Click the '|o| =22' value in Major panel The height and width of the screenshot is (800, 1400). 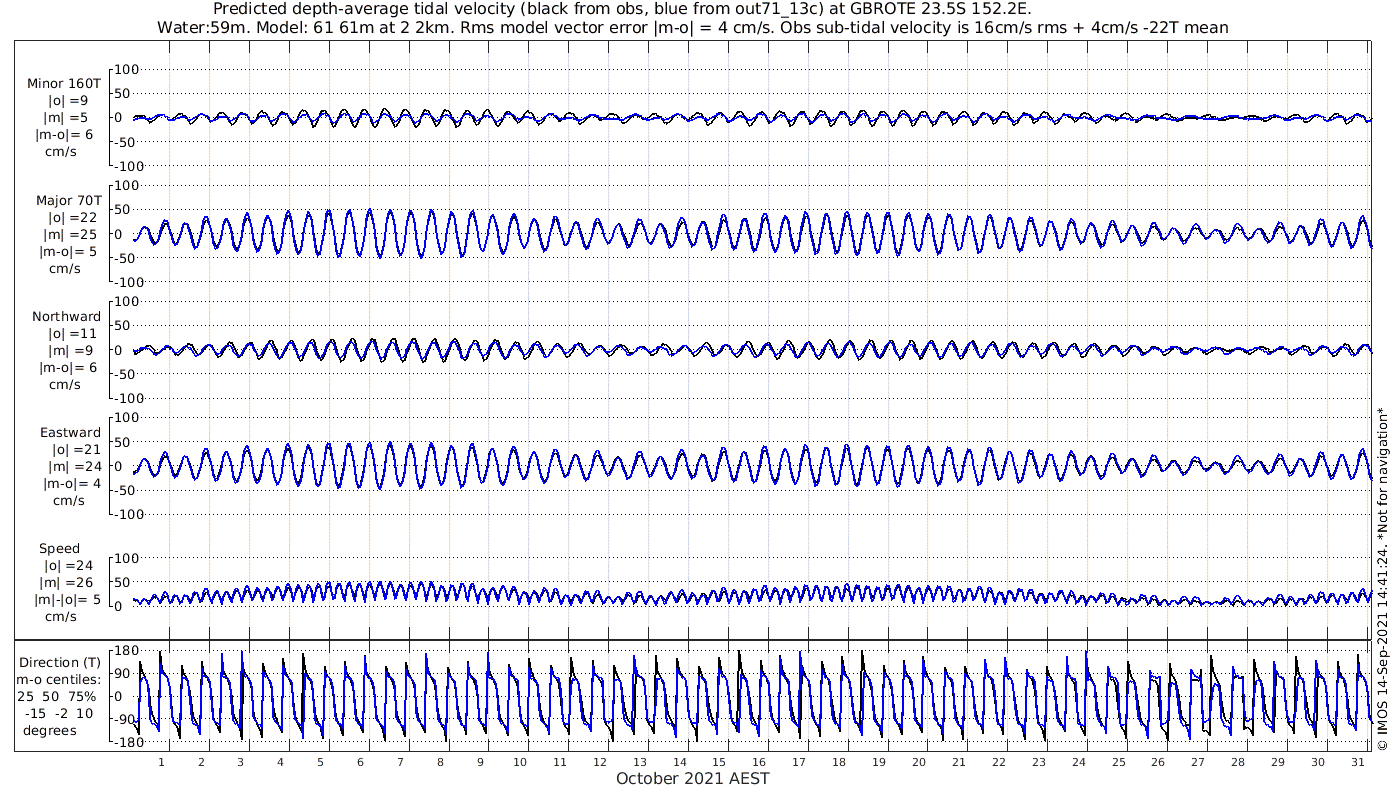coord(72,218)
